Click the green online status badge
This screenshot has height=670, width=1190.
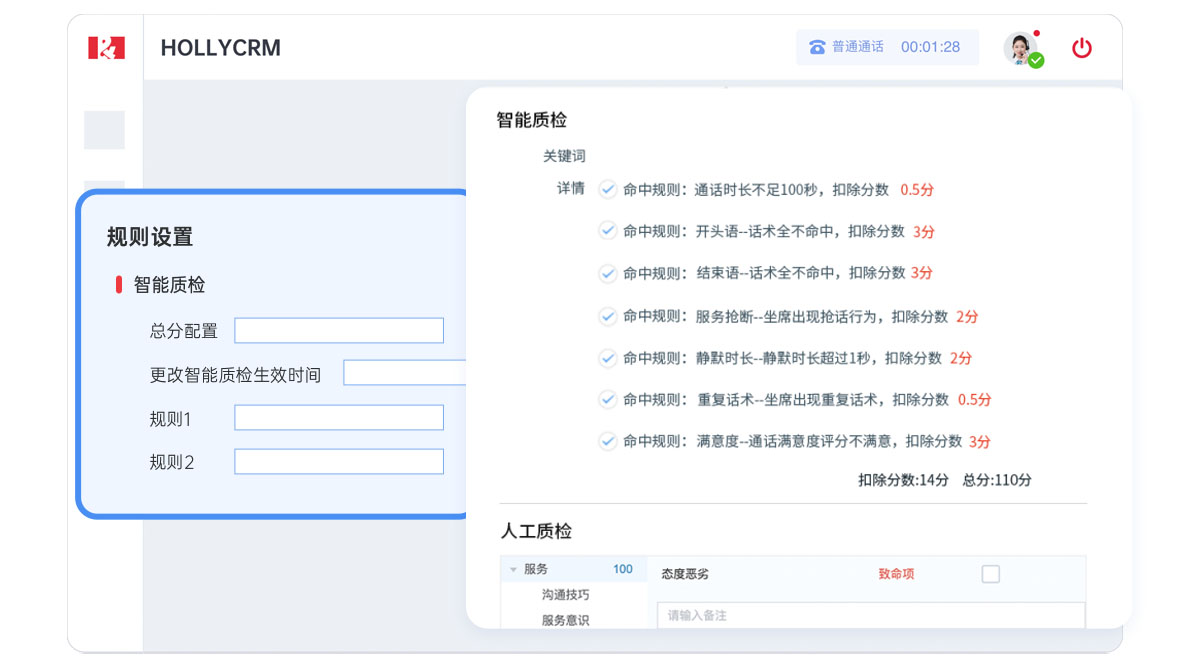click(x=1036, y=61)
